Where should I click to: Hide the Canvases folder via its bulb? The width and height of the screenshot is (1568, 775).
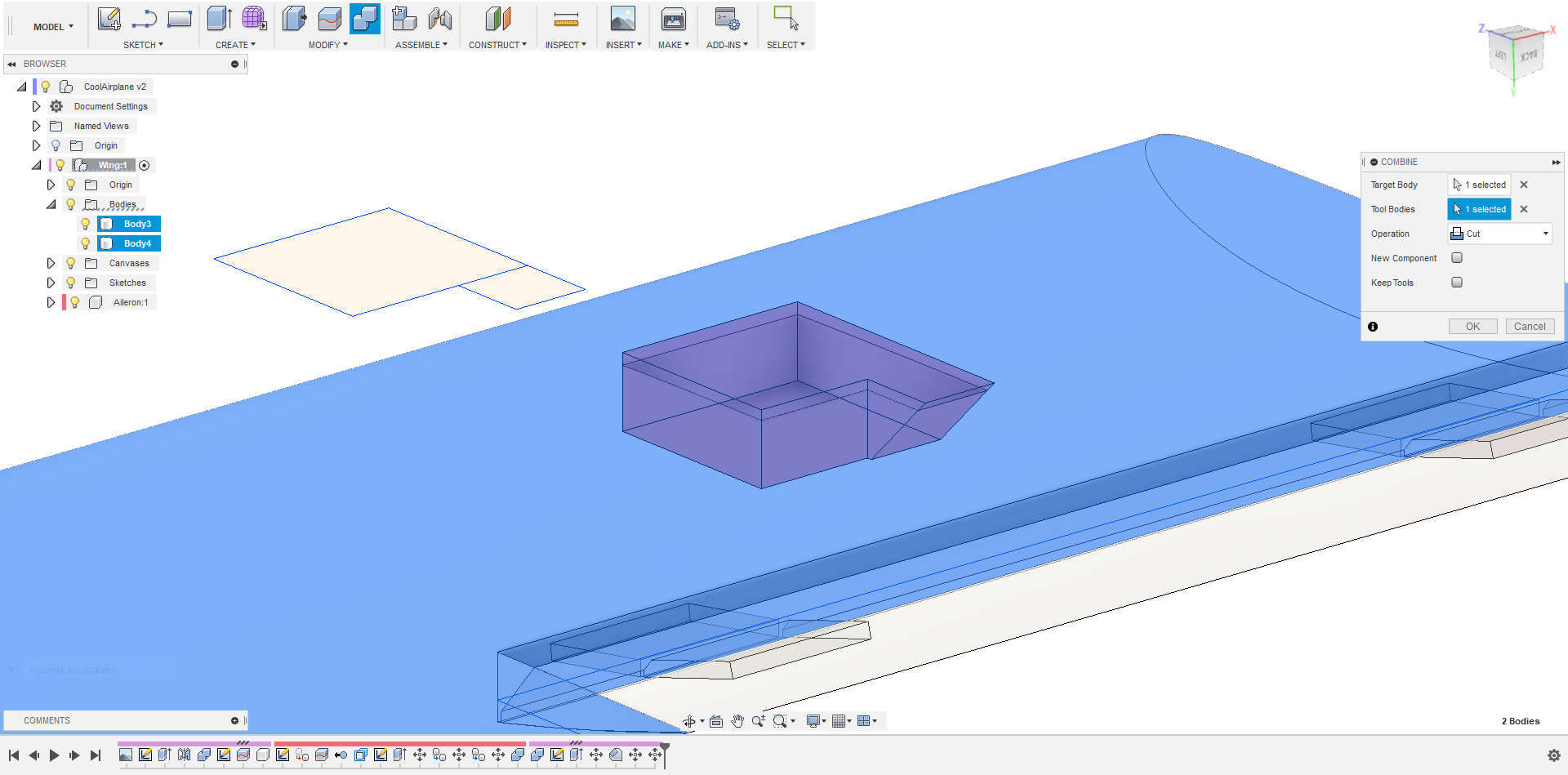[x=70, y=263]
